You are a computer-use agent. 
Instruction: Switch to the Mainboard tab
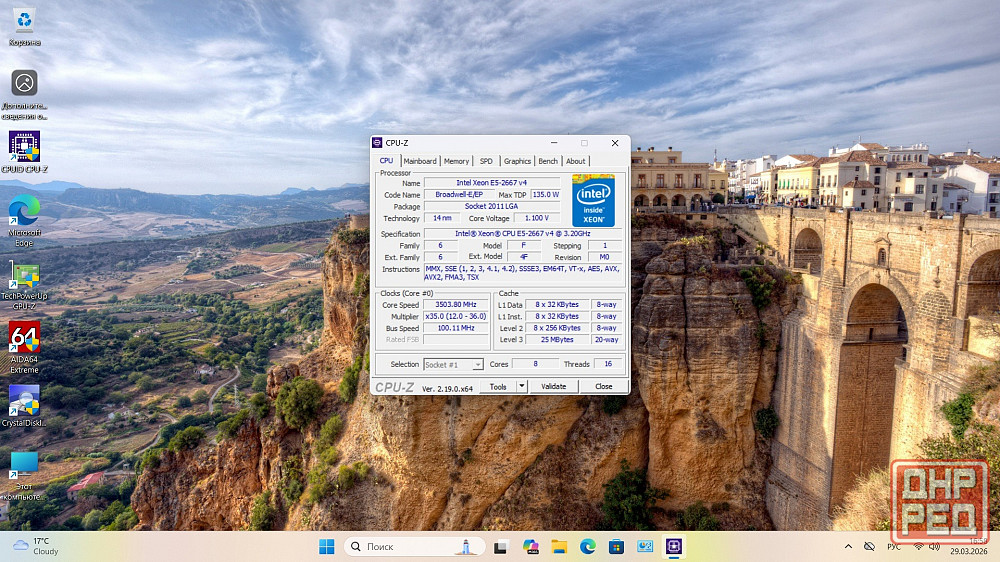click(x=420, y=161)
